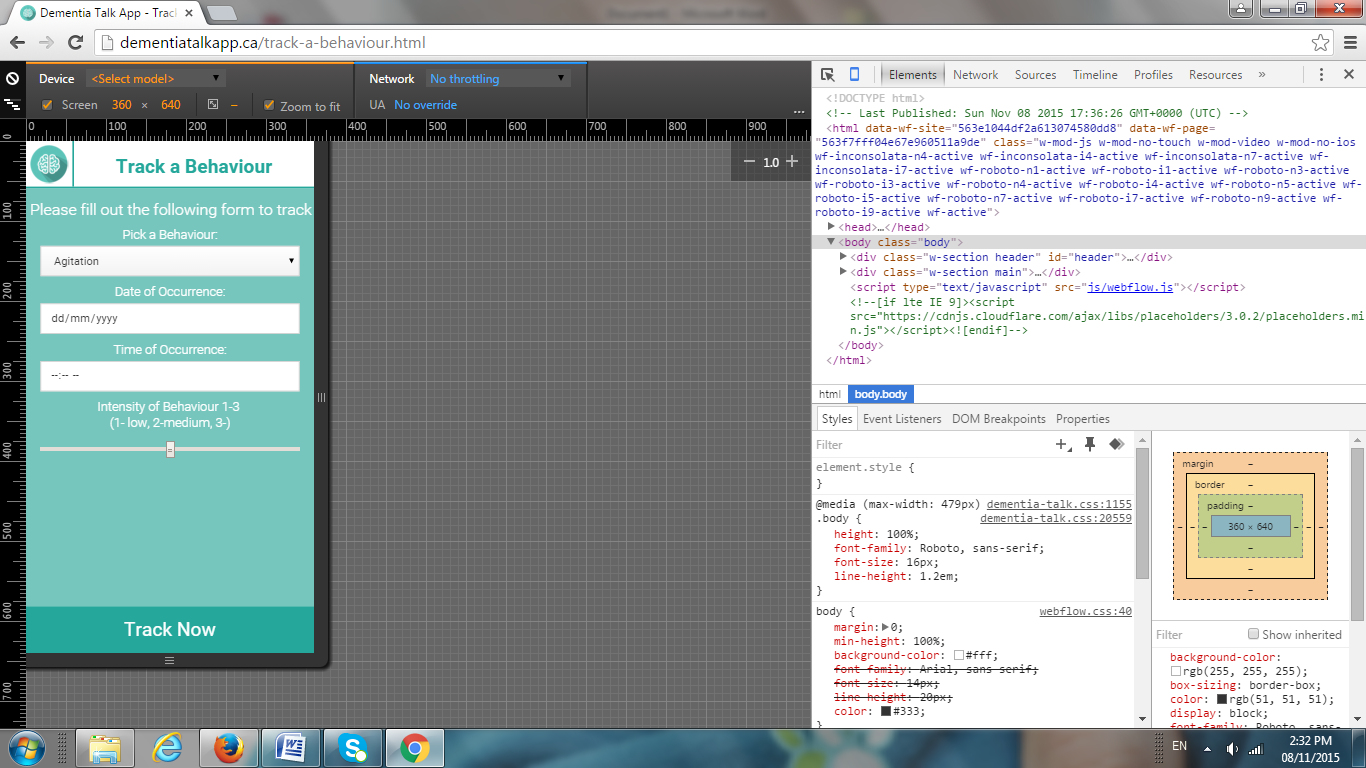The image size is (1366, 768).
Task: Click the intensity slider handle
Action: pyautogui.click(x=170, y=450)
